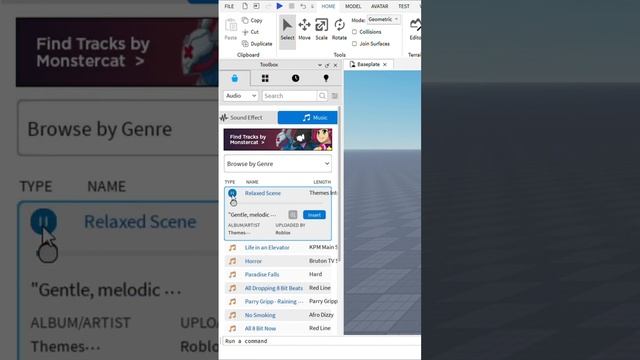Play the All Dropping 8 Bit Beats icon
Image resolution: width=640 pixels, height=360 pixels.
(232, 288)
